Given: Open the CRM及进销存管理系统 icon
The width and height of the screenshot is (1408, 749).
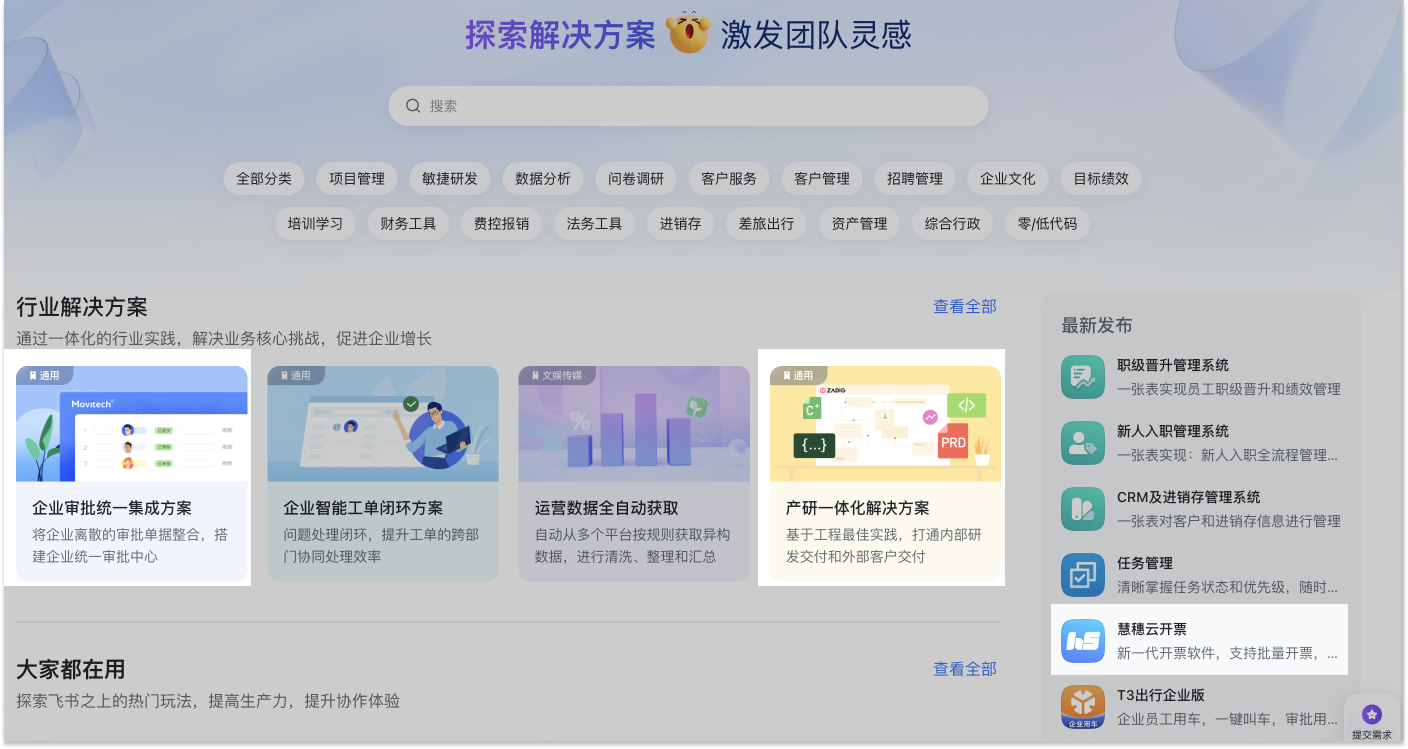Looking at the screenshot, I should click(1083, 509).
